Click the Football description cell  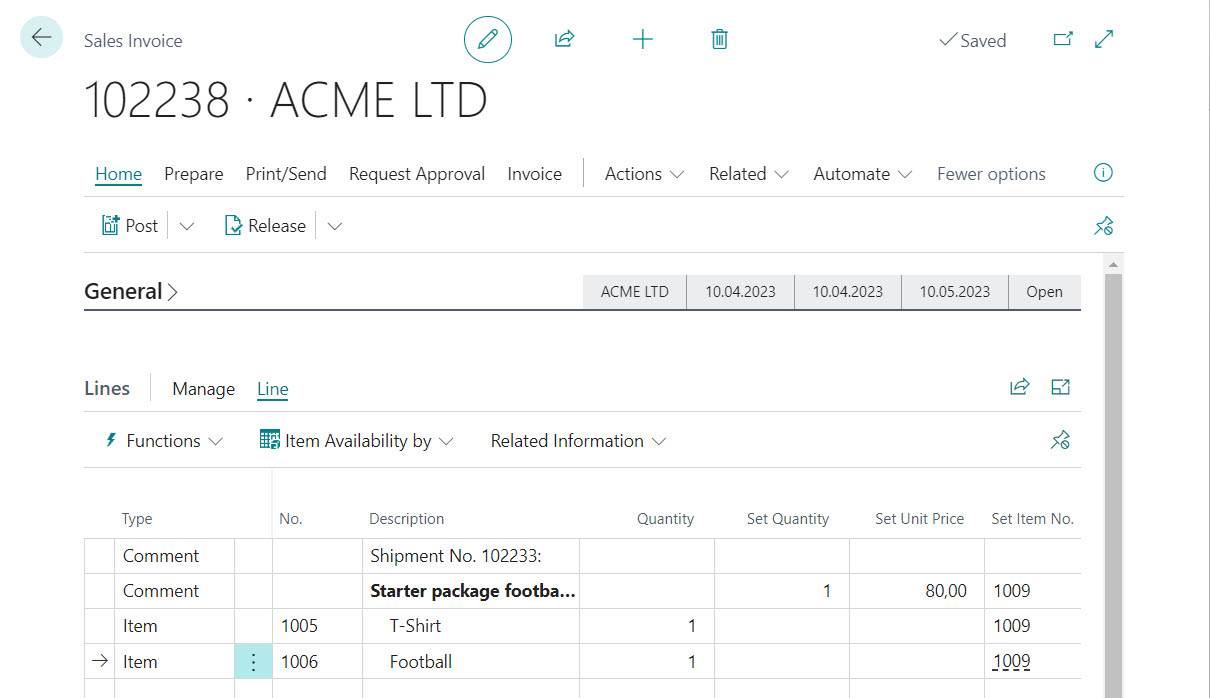tap(471, 661)
